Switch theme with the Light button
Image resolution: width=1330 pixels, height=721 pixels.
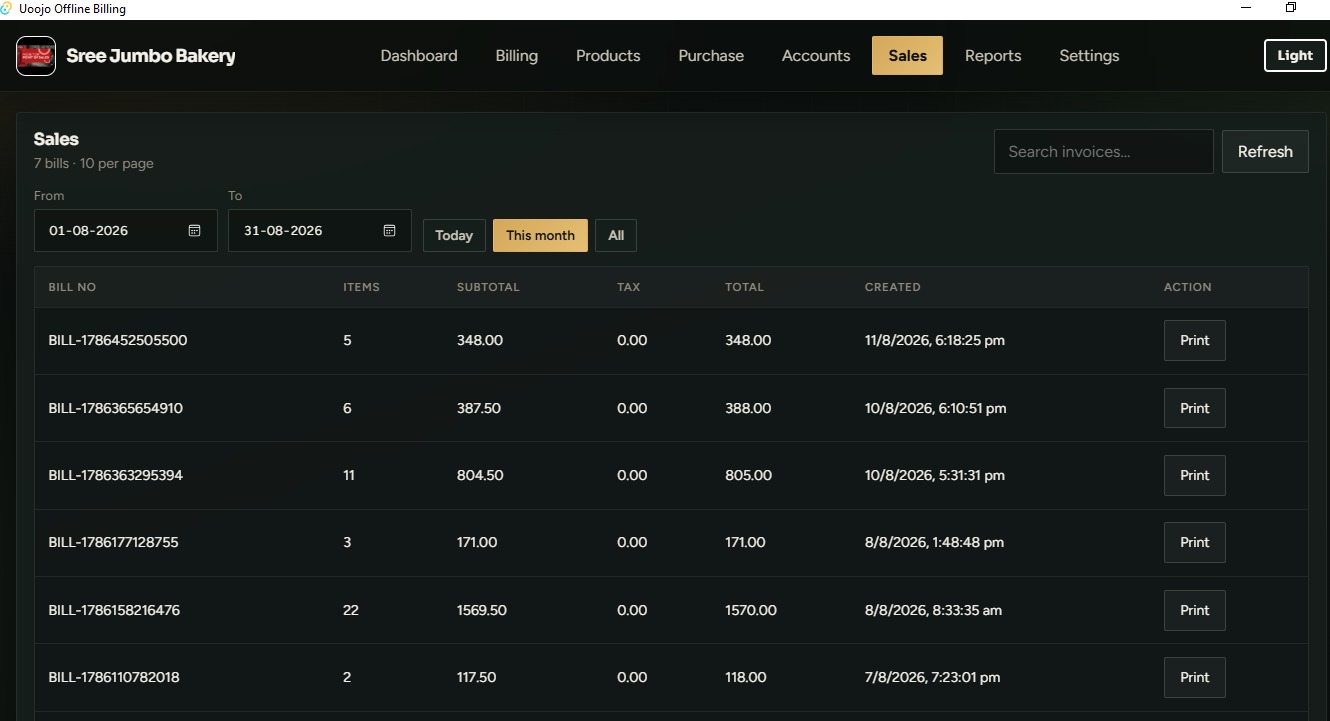point(1295,56)
